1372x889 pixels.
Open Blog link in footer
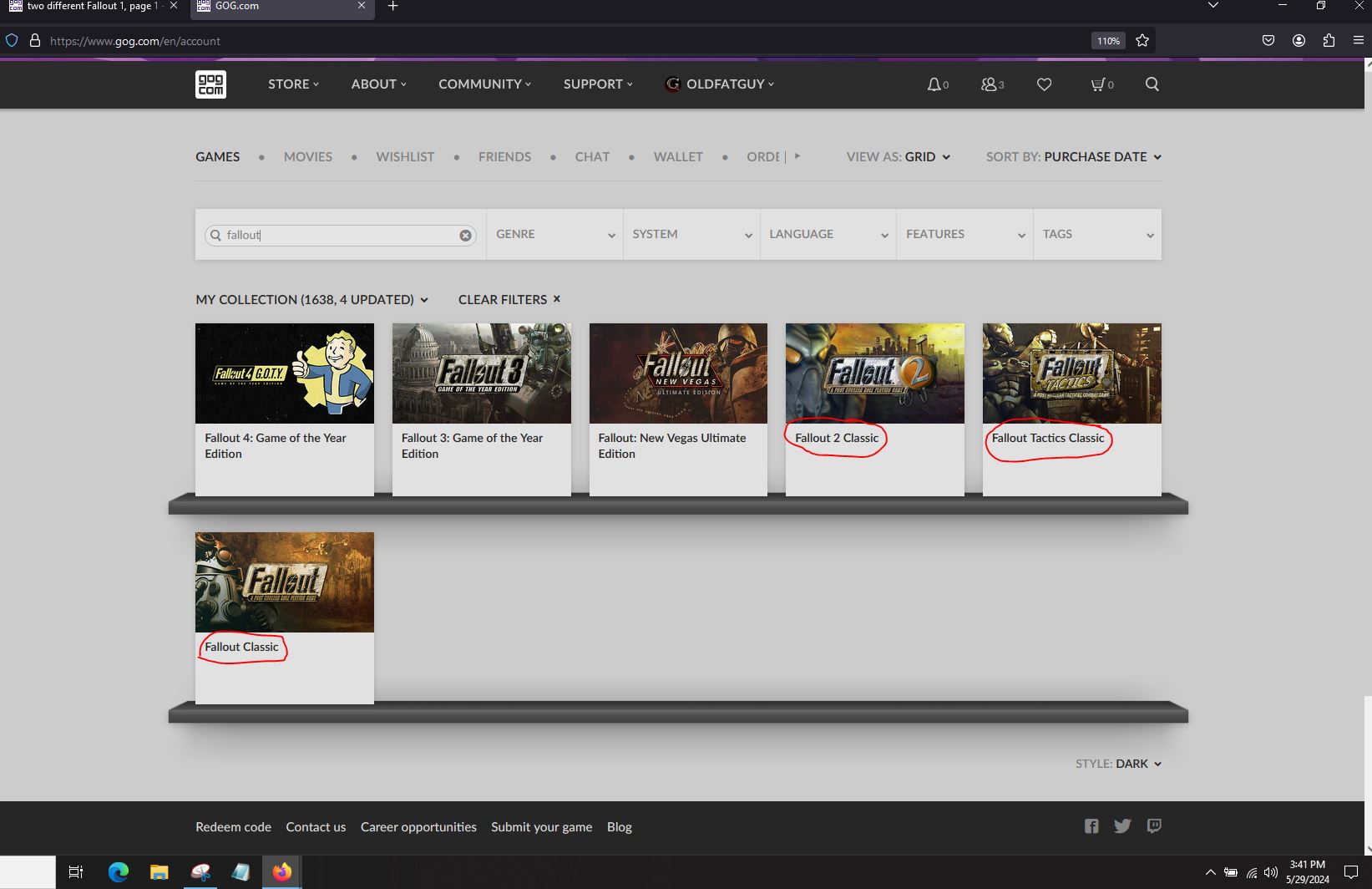tap(619, 827)
